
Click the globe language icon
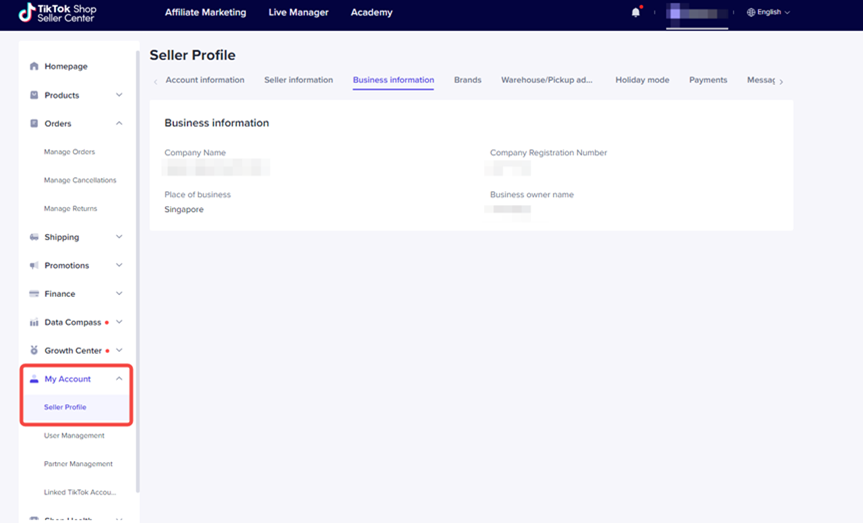click(x=751, y=12)
